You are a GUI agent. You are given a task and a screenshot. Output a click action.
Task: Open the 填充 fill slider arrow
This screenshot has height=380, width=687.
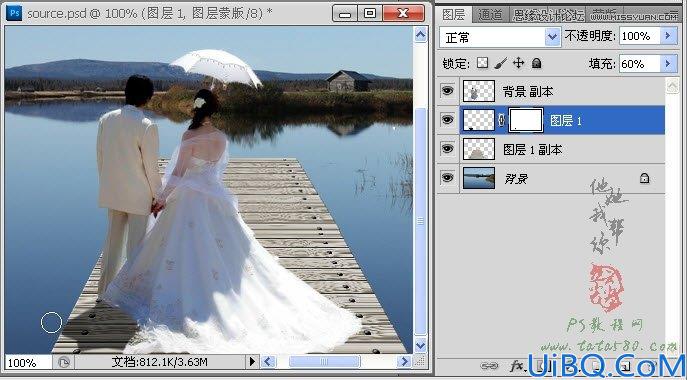668,64
